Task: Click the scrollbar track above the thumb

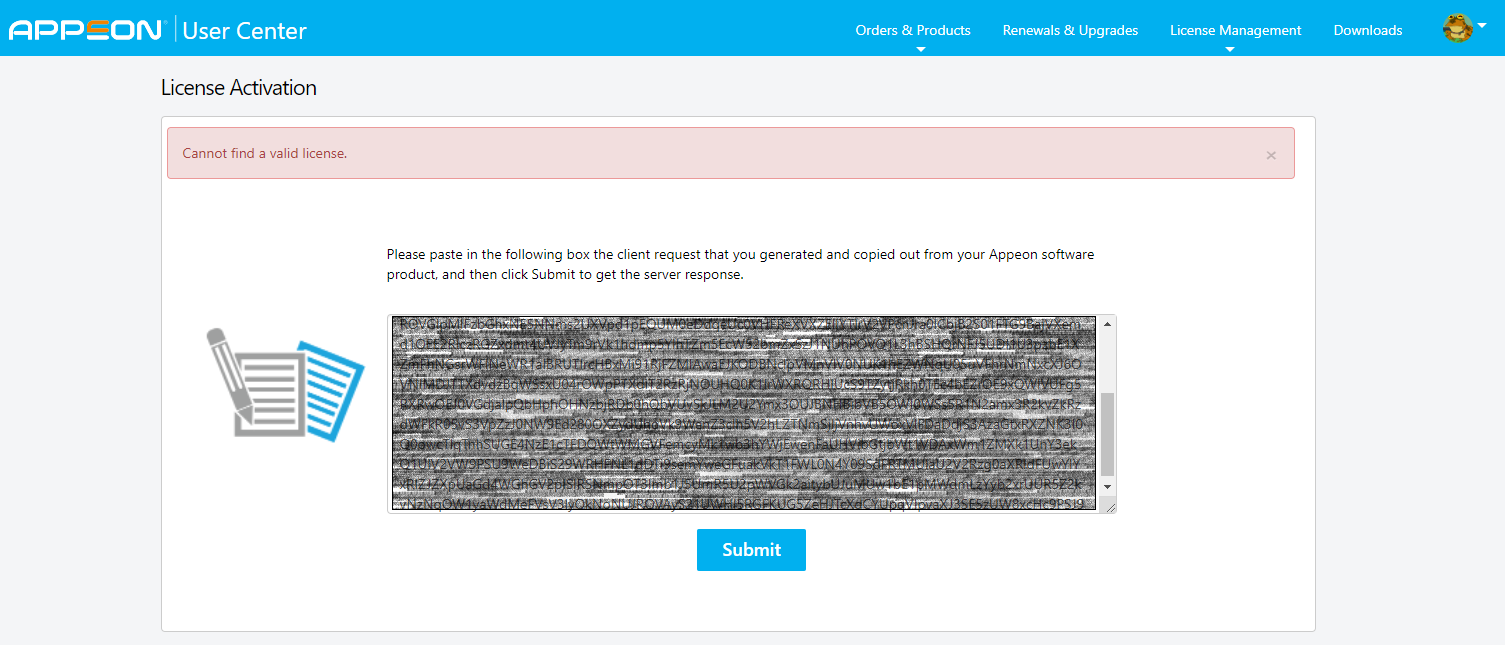Action: [x=1106, y=360]
